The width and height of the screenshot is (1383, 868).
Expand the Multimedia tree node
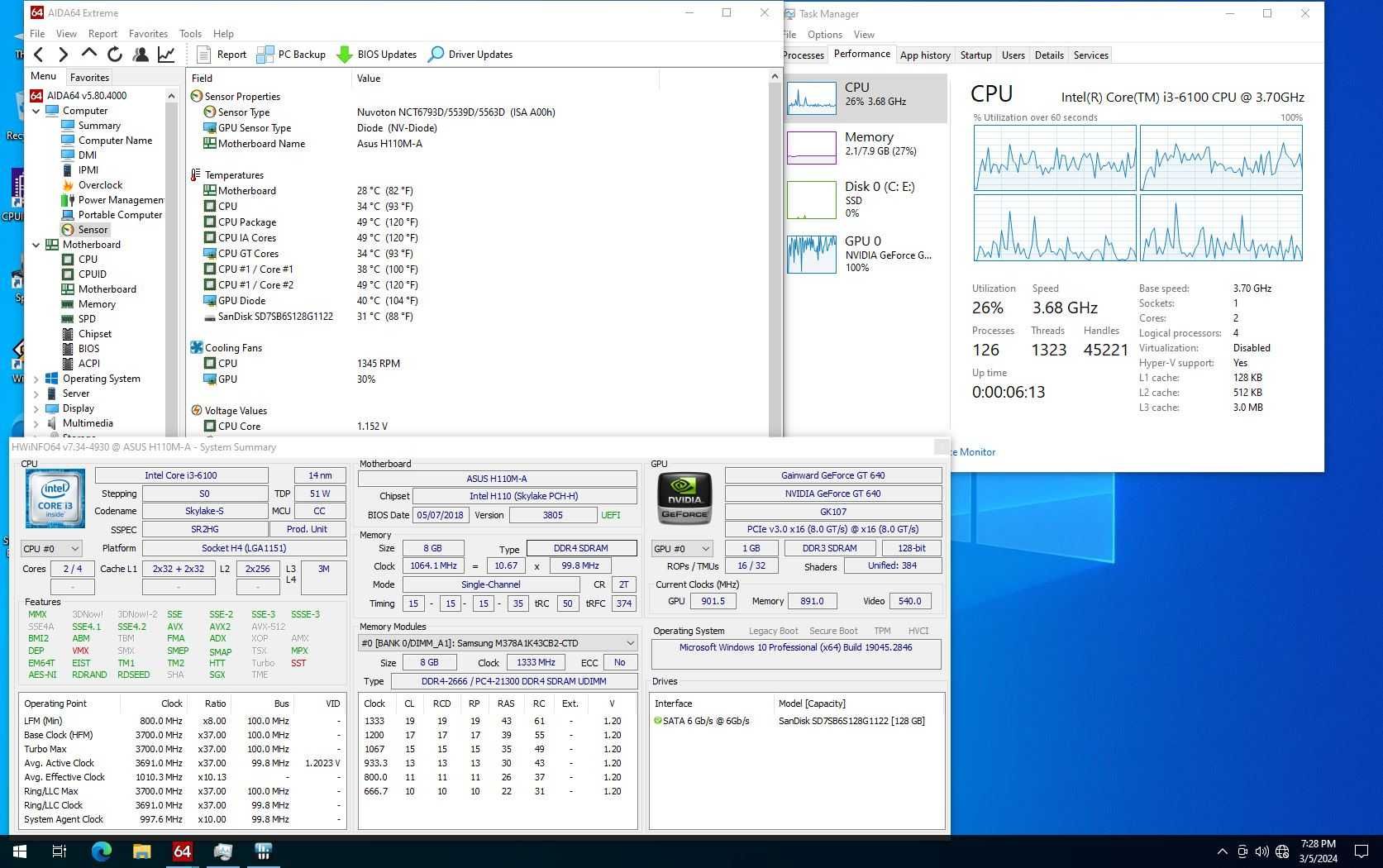click(36, 423)
